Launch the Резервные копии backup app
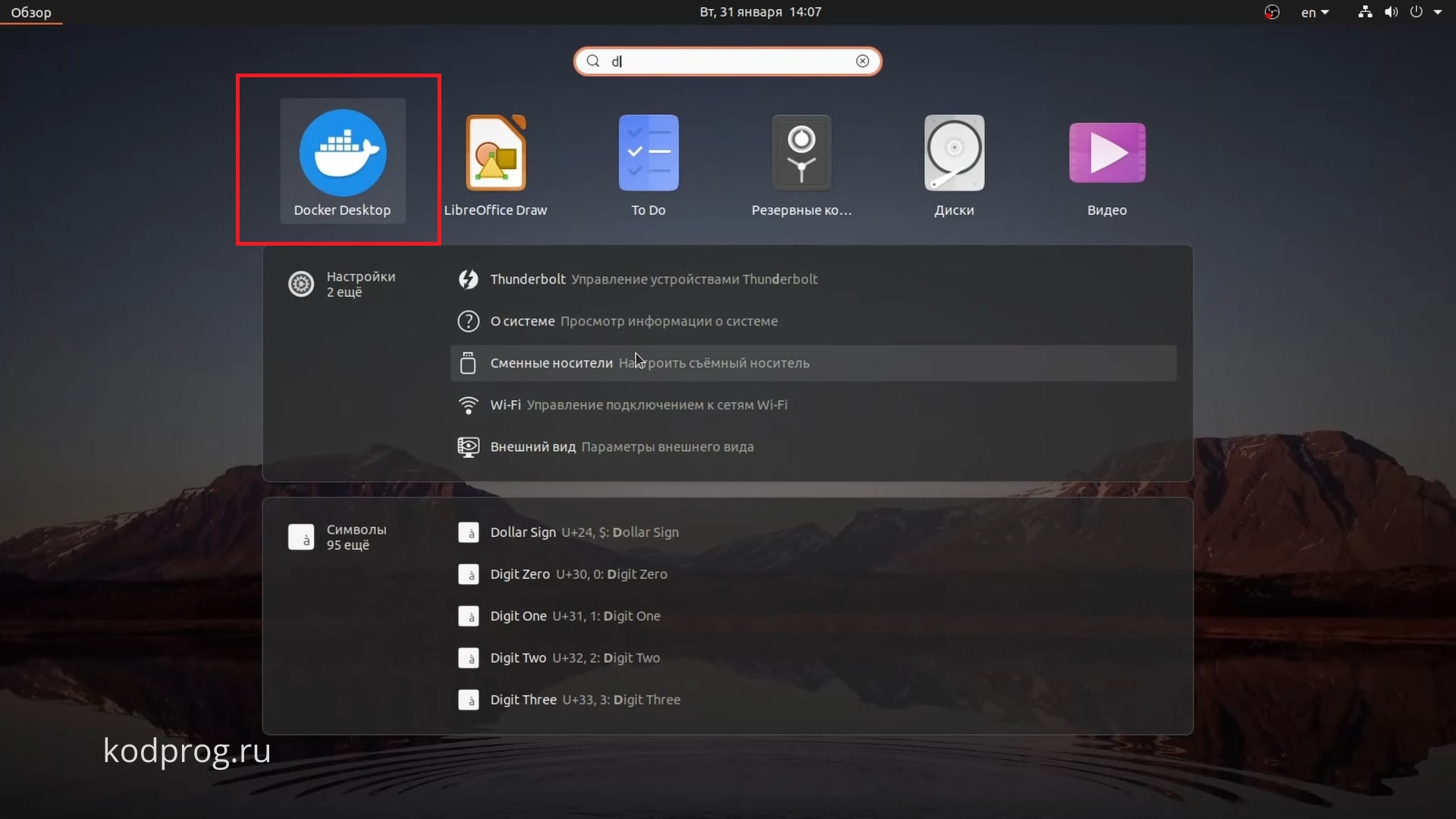The width and height of the screenshot is (1456, 819). click(x=802, y=161)
